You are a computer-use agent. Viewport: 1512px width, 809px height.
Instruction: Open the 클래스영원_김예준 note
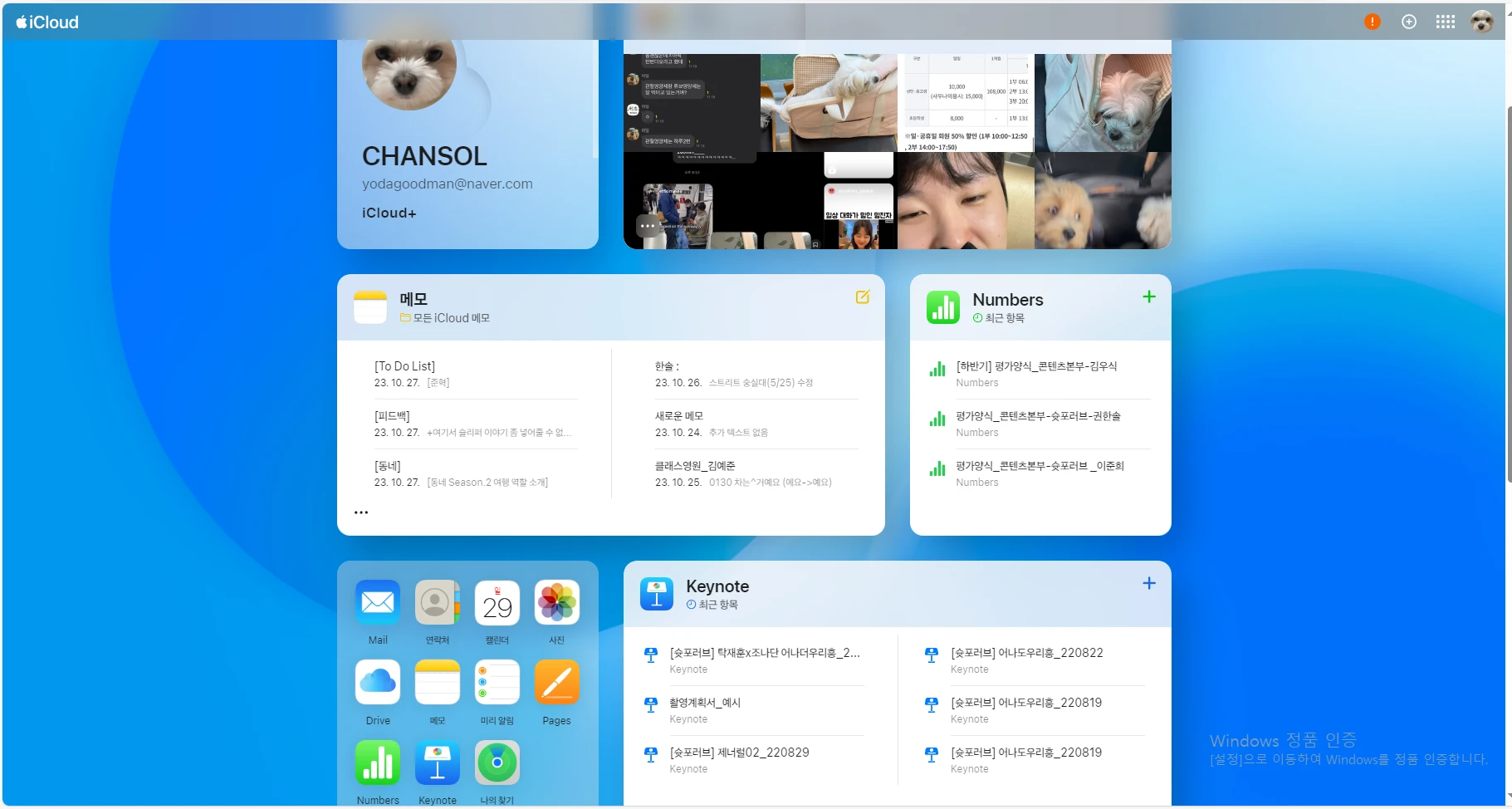[x=756, y=473]
